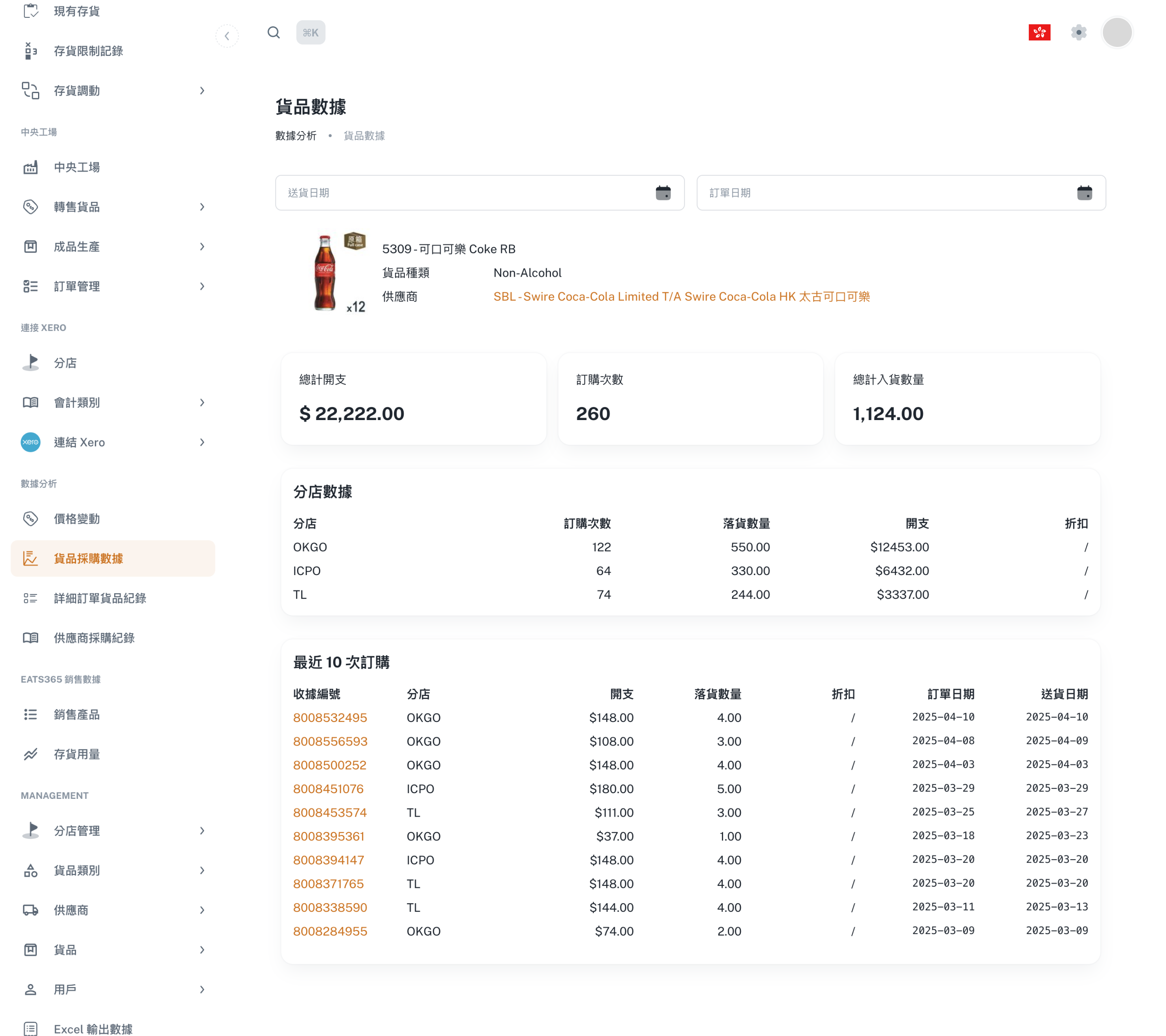The width and height of the screenshot is (1166, 1036).
Task: Open 供應商採購紀錄 menu item
Action: tap(113, 638)
